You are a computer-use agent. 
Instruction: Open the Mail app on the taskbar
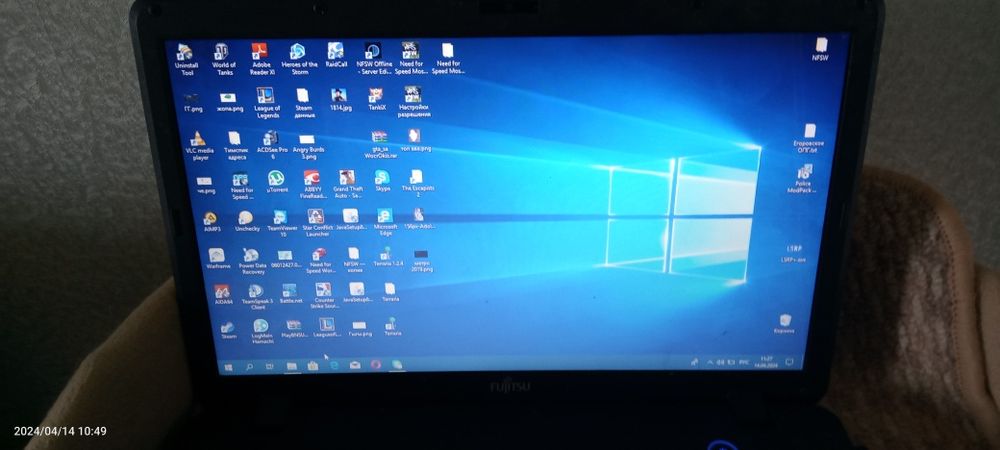(x=355, y=365)
